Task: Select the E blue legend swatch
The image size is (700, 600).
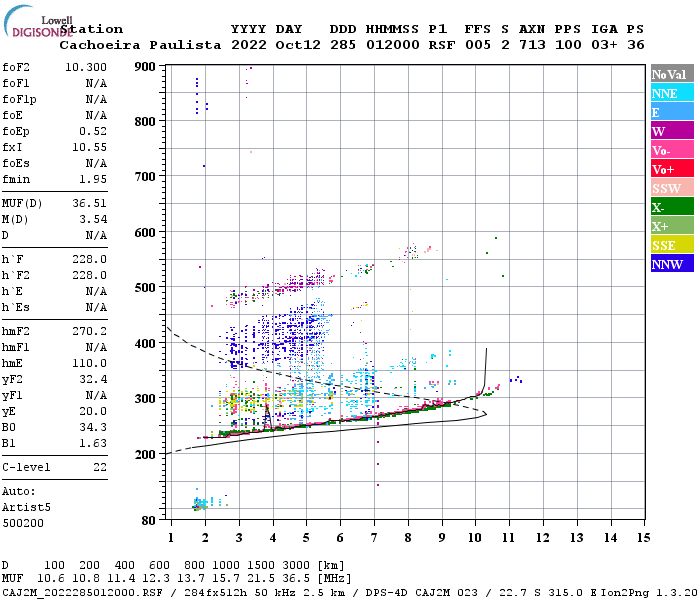Action: [x=672, y=112]
